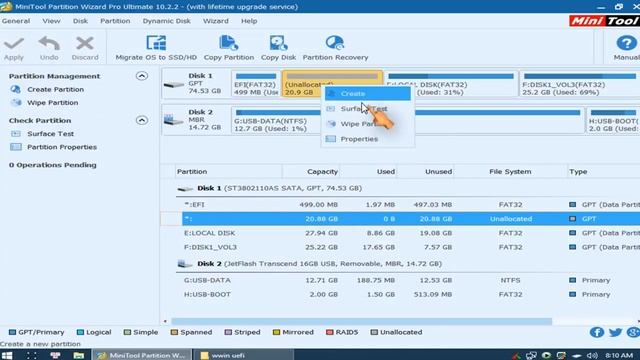Click Wipe Partition in the sidebar

click(x=52, y=103)
